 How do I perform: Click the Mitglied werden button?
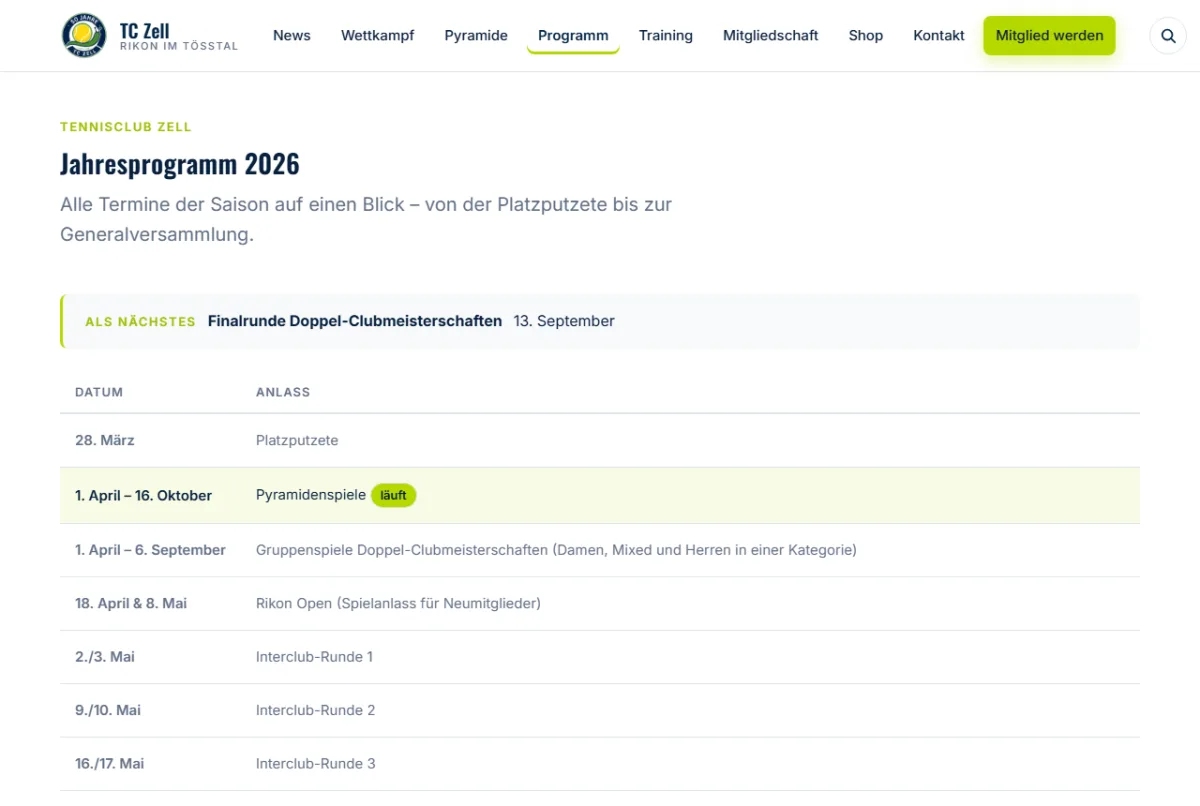coord(1049,35)
